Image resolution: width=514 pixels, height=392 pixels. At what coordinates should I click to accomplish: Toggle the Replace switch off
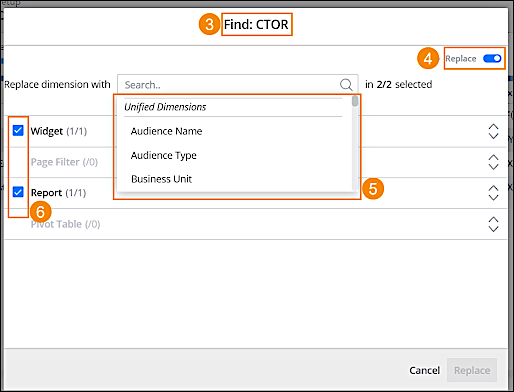[492, 59]
